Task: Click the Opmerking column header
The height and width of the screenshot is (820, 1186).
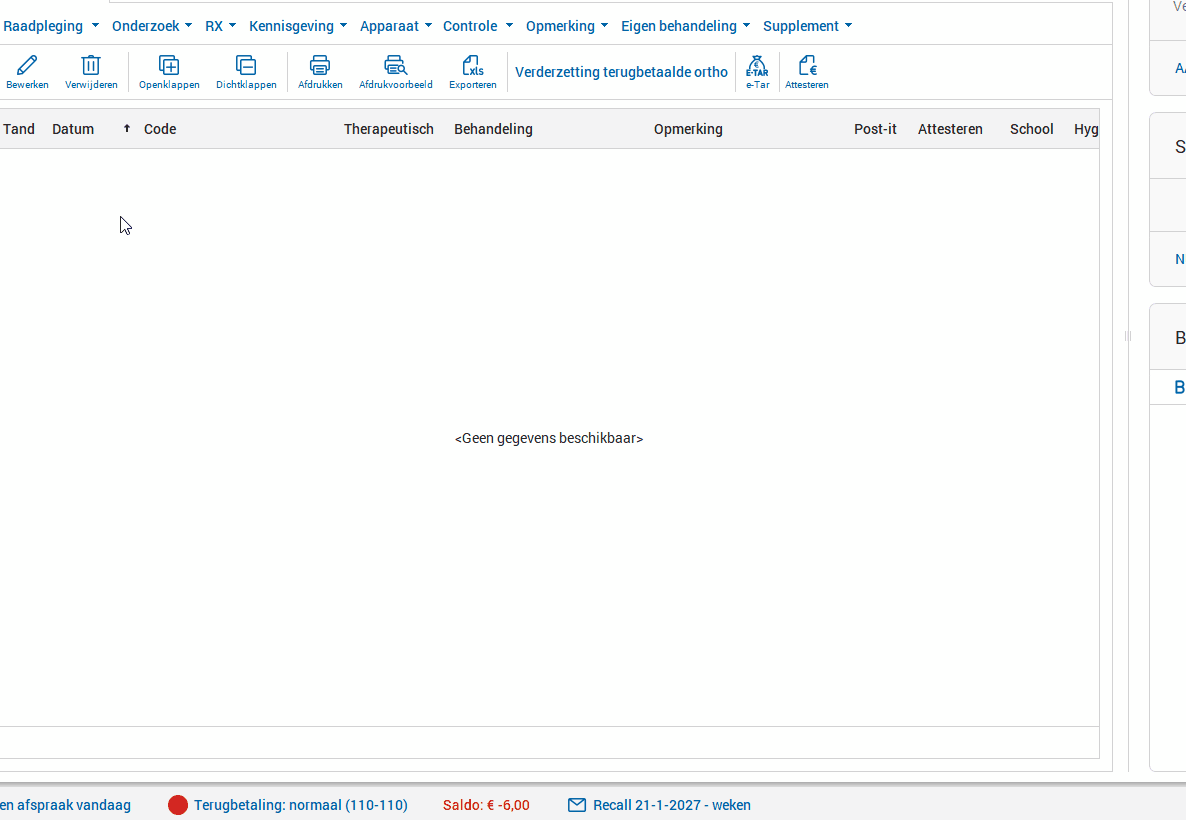Action: coord(688,129)
